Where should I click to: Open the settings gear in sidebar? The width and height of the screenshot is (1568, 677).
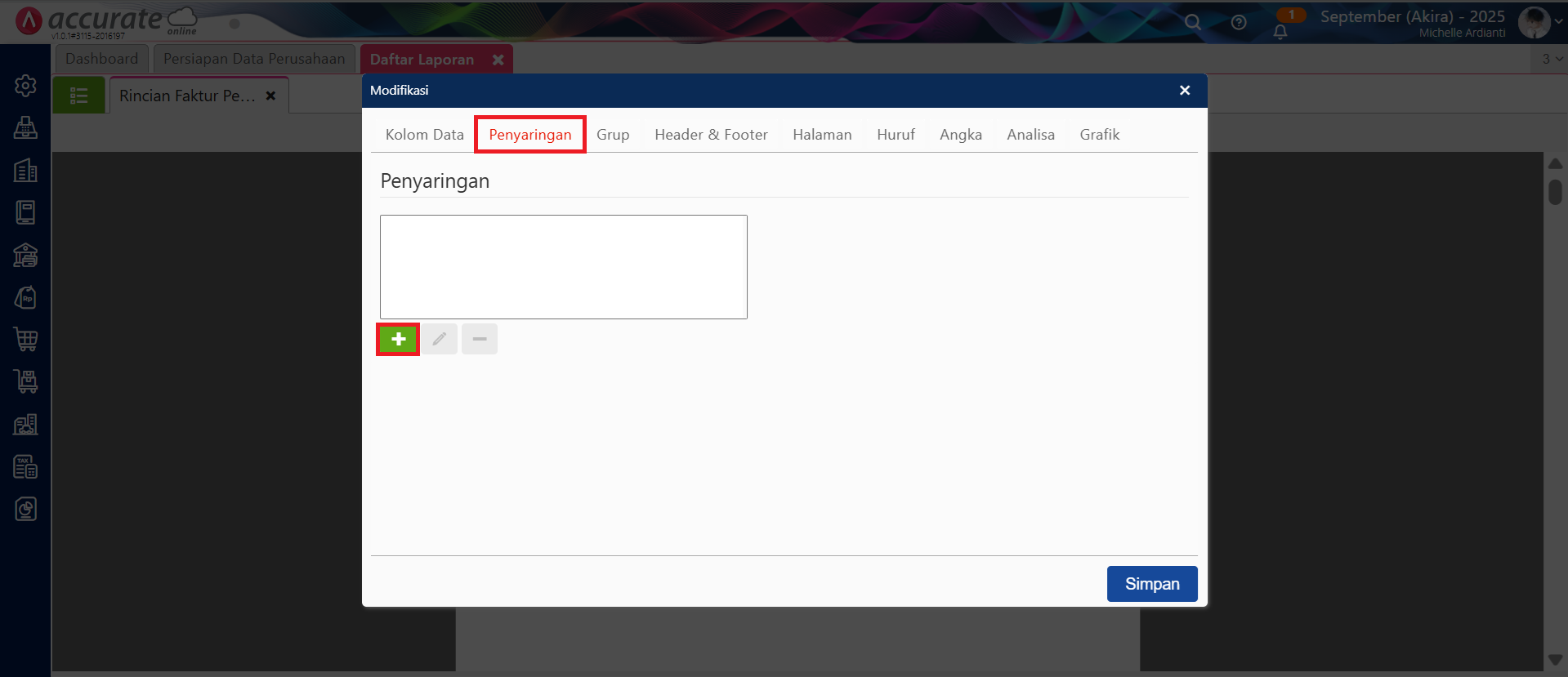point(25,86)
